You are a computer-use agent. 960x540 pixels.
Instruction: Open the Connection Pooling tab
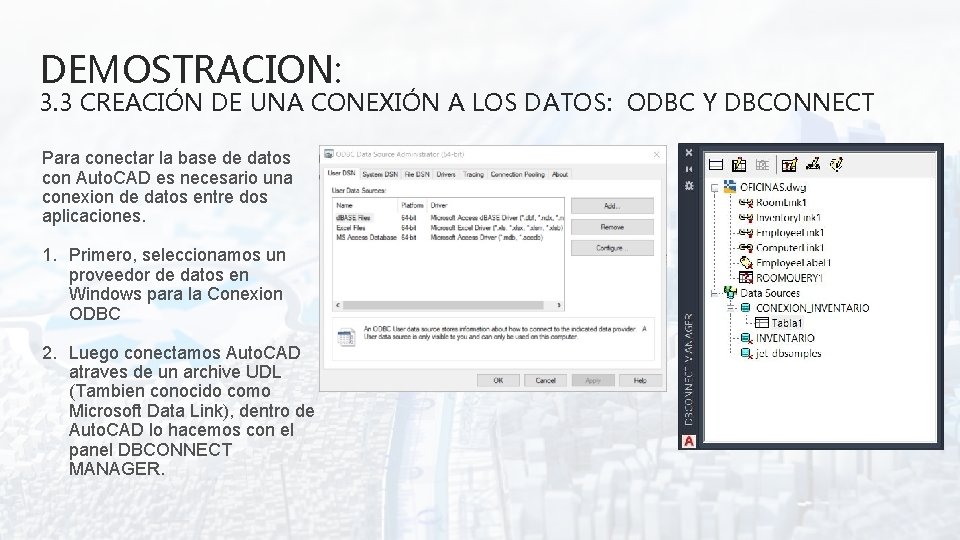(x=517, y=174)
